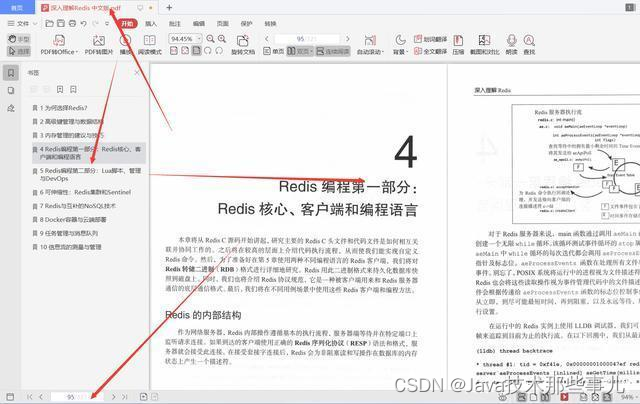640x404 pixels.
Task: Open the 文件 menu
Action: coord(18,24)
